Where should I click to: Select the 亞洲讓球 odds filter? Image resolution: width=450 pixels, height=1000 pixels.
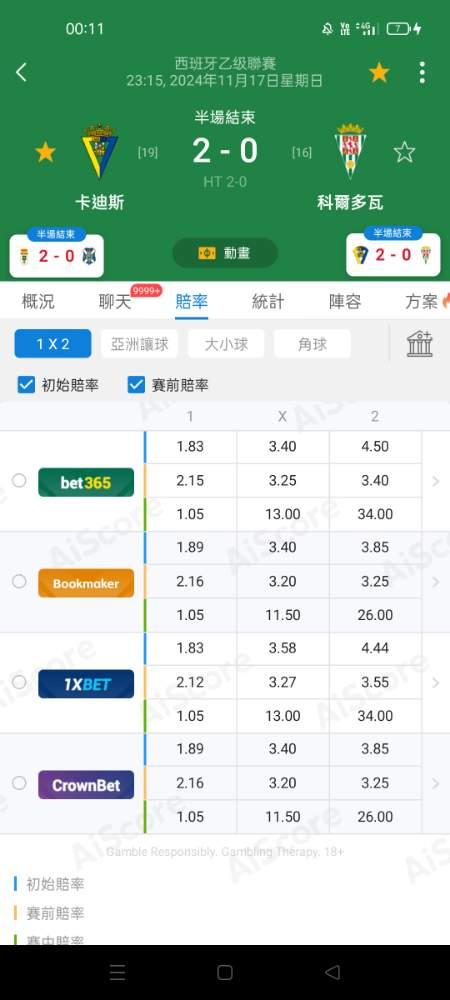point(140,344)
